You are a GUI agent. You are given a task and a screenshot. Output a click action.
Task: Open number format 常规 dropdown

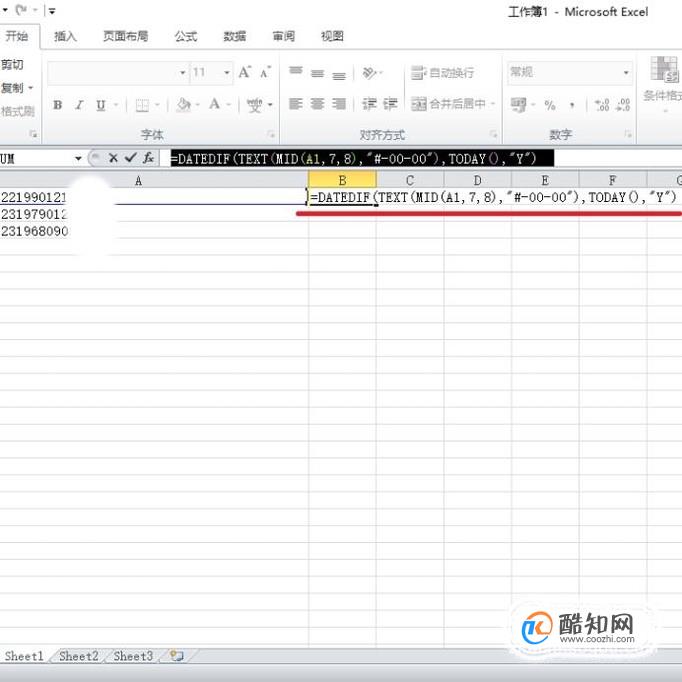tap(626, 72)
